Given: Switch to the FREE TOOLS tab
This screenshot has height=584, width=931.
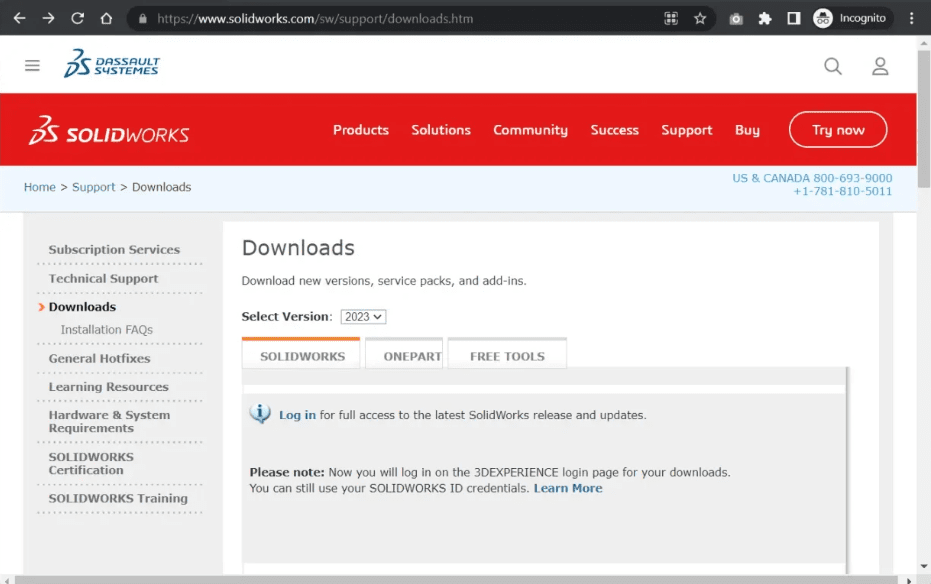Looking at the screenshot, I should 507,355.
